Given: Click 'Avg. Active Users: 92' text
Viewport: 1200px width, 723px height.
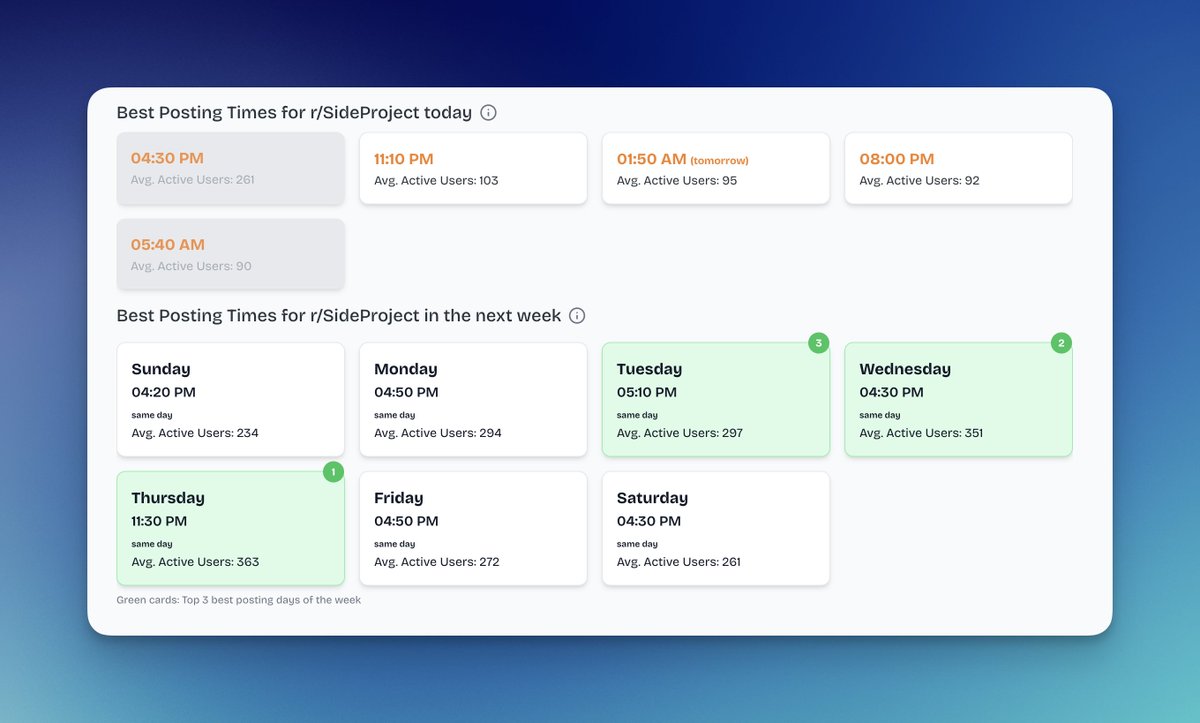Looking at the screenshot, I should 920,181.
